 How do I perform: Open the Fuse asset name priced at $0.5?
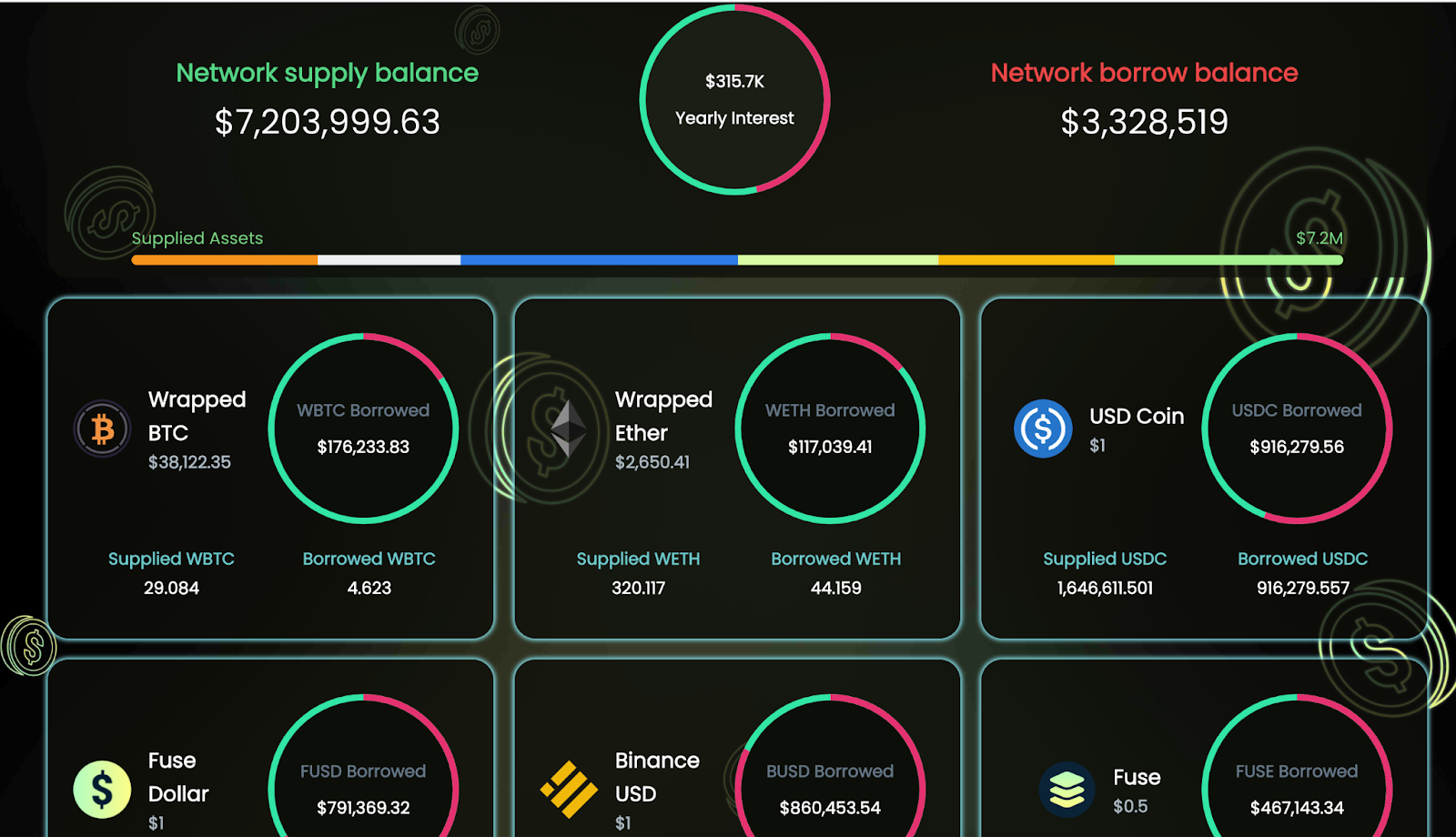(x=1137, y=777)
